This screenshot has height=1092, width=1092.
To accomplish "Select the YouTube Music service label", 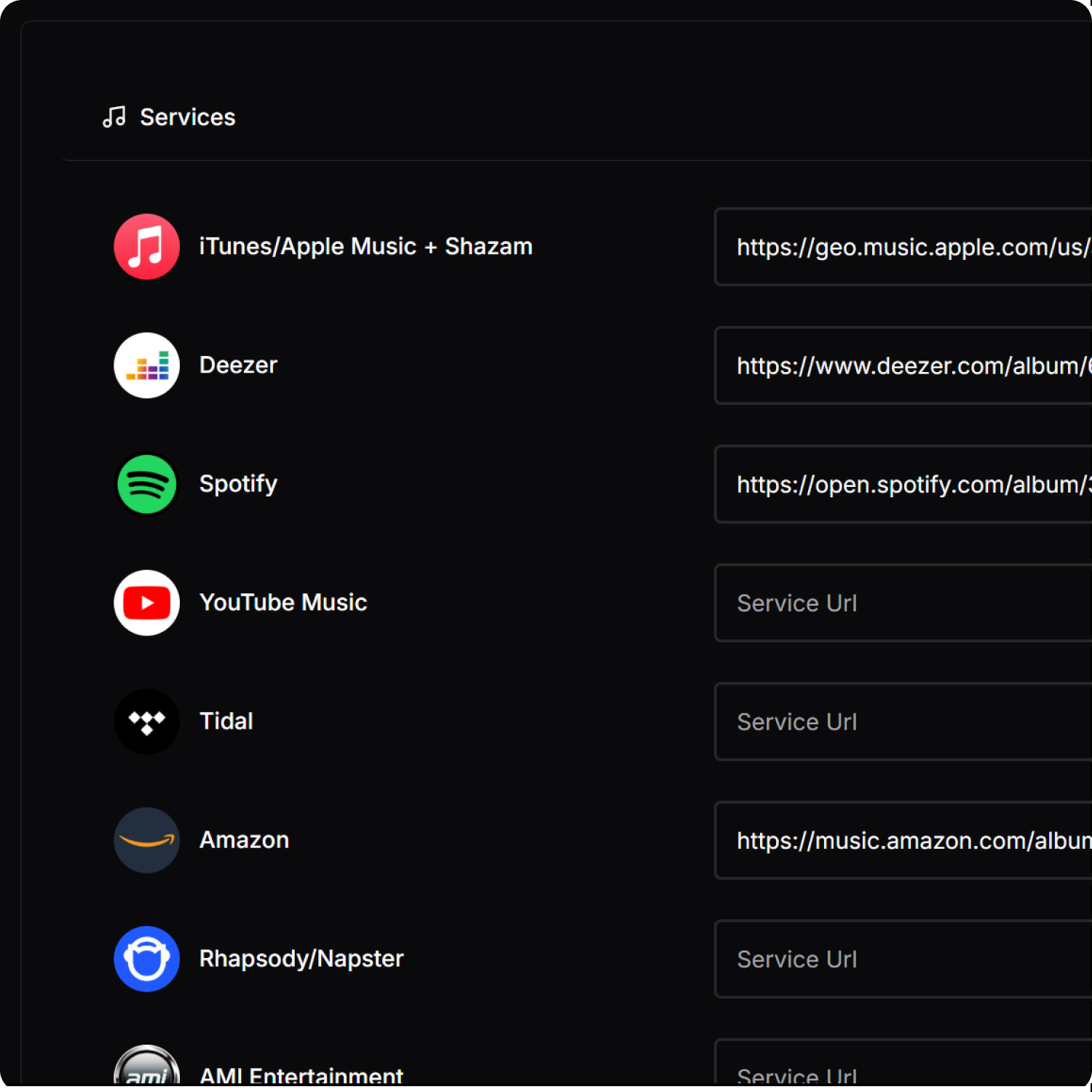I will pos(283,602).
